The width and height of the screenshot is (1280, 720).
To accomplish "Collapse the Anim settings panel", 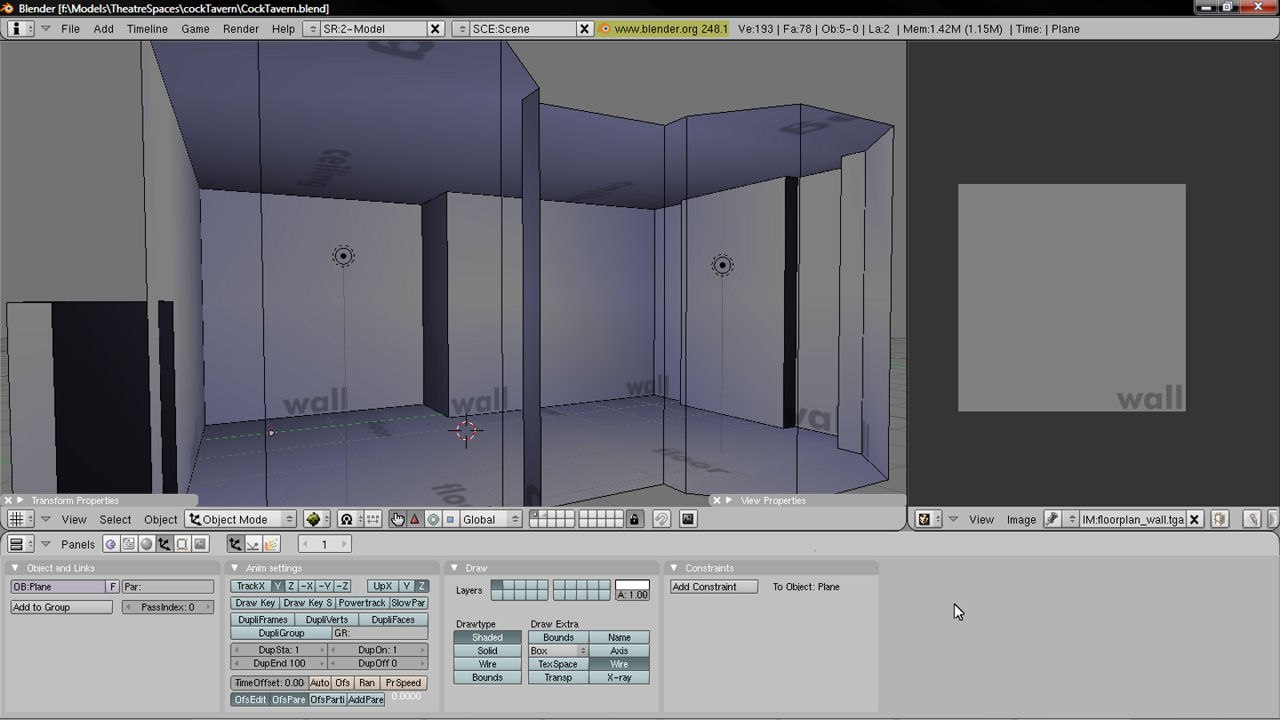I will [236, 568].
